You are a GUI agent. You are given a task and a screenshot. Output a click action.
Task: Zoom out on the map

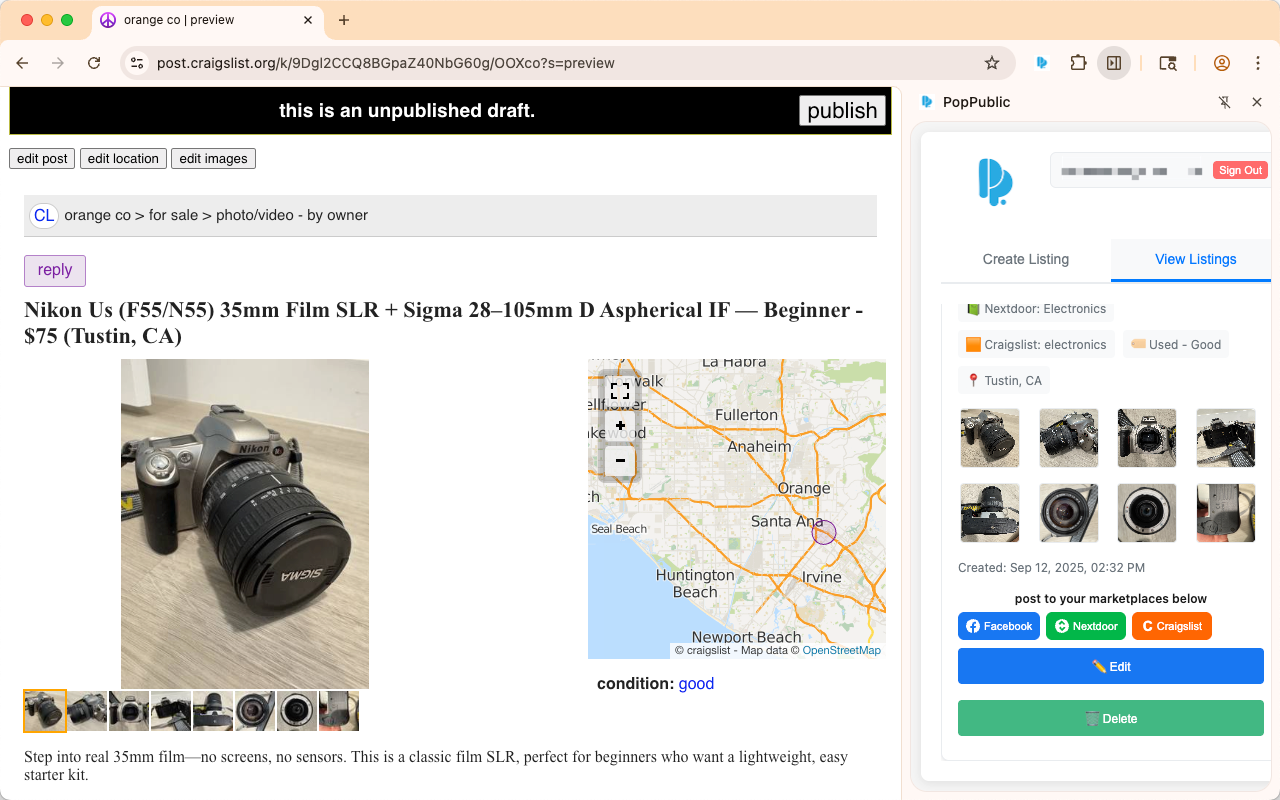(x=620, y=461)
